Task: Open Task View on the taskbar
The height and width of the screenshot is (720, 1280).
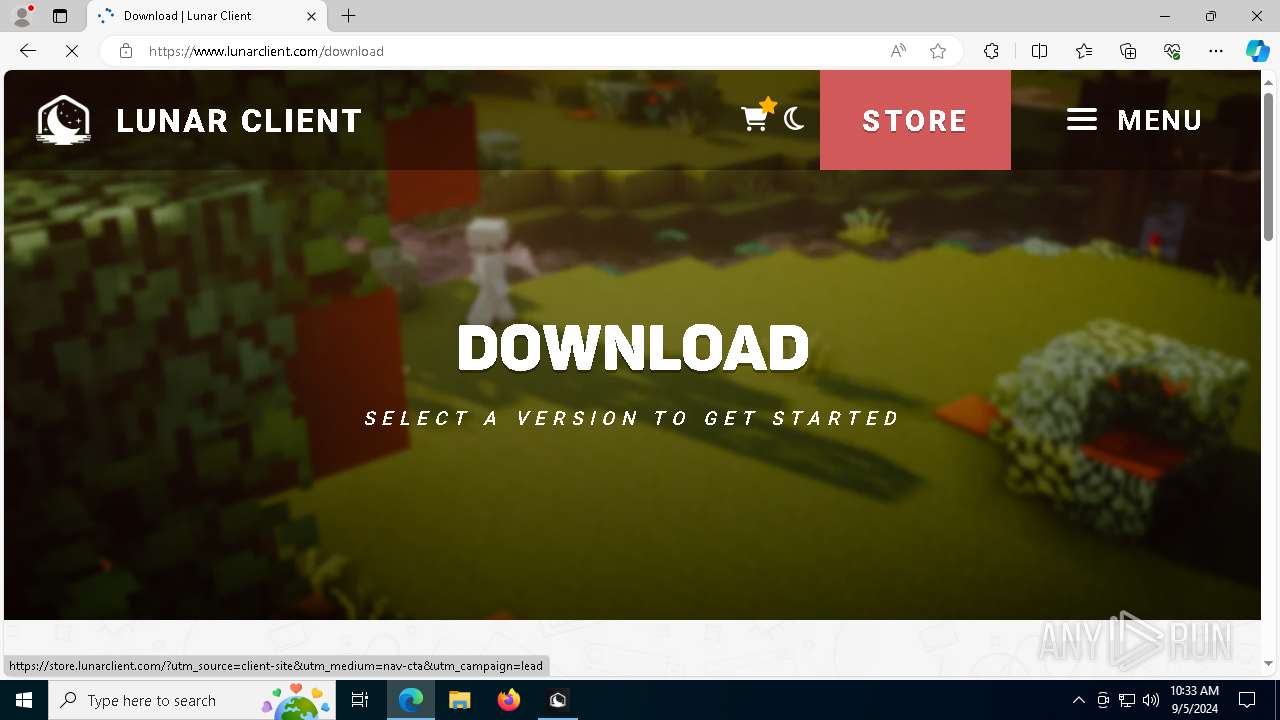Action: pyautogui.click(x=360, y=700)
